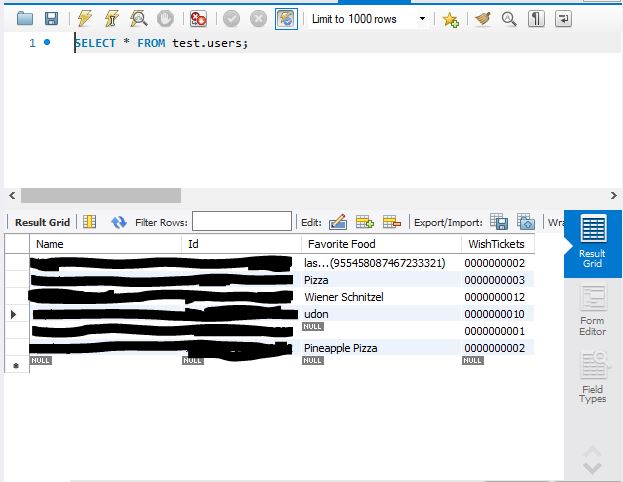Screen dimensions: 623x482
Task: Click the Filter Rows input field
Action: click(x=241, y=222)
